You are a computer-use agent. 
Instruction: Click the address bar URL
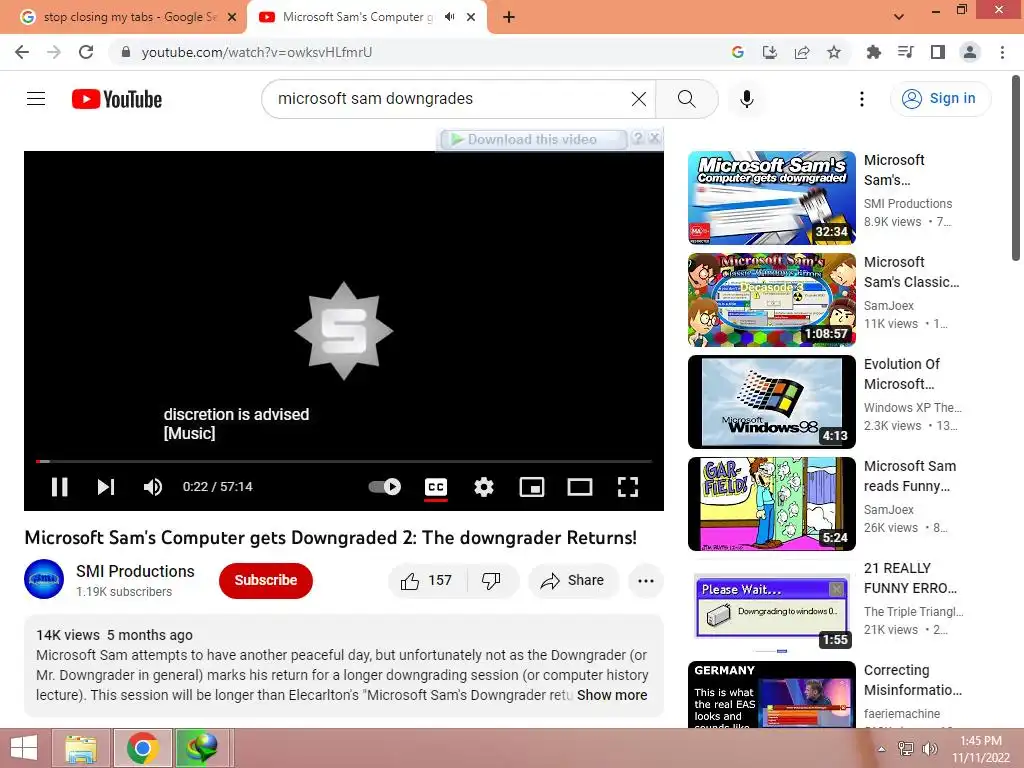(257, 52)
